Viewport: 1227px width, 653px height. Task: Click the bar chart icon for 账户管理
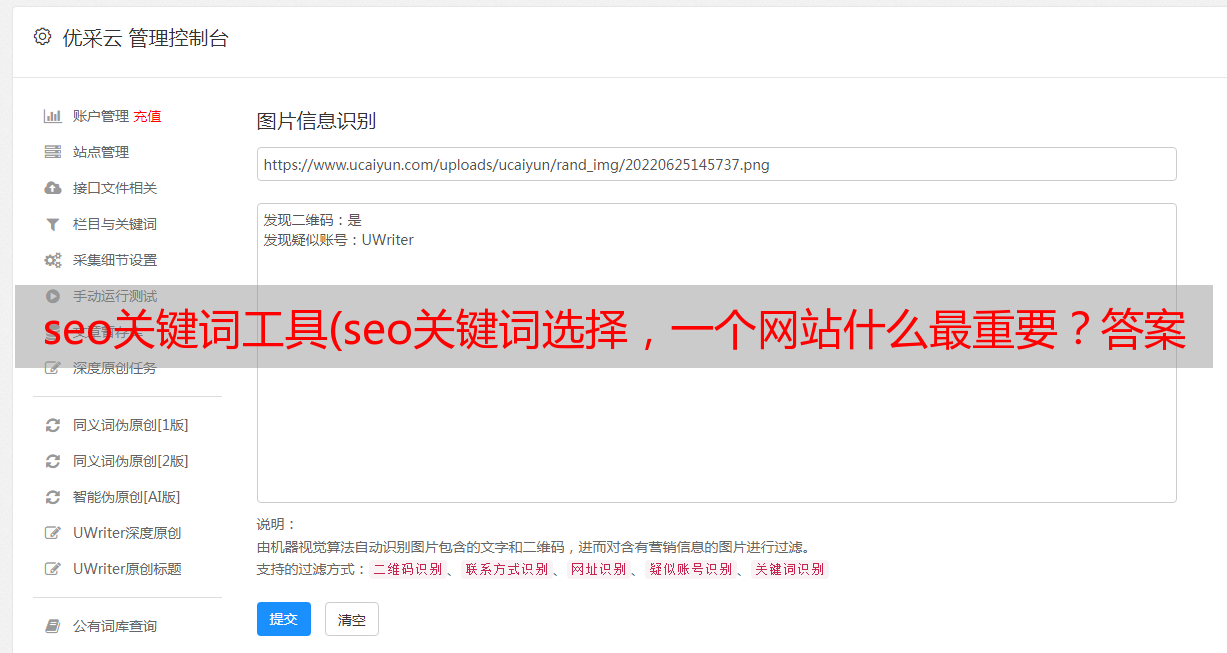pyautogui.click(x=53, y=116)
